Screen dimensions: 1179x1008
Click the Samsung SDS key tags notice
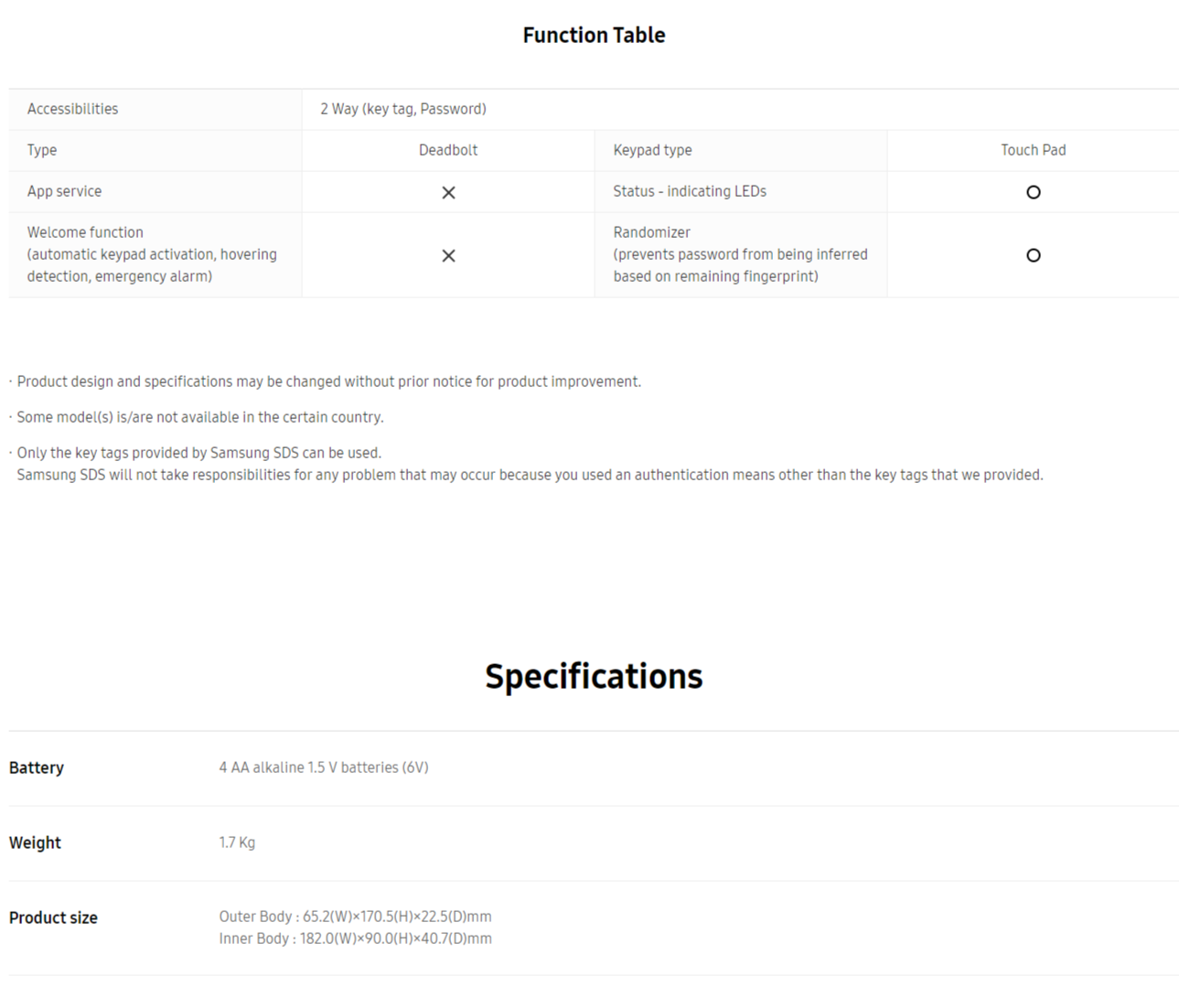(x=530, y=464)
